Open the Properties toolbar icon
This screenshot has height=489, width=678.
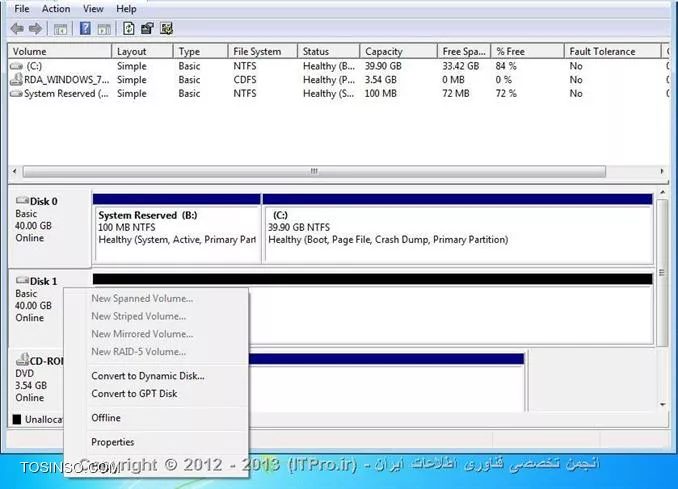pyautogui.click(x=147, y=29)
